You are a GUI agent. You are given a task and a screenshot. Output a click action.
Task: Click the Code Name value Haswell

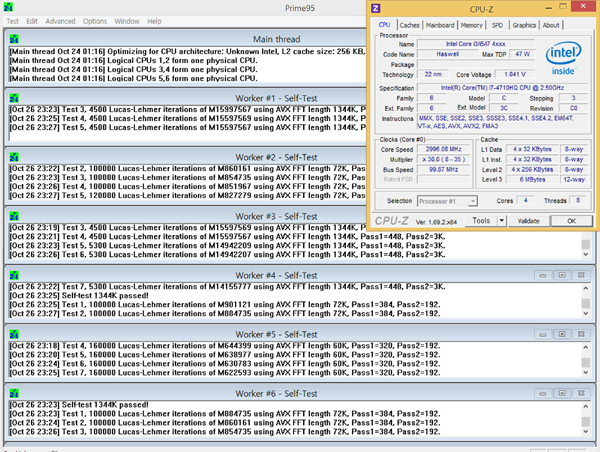point(447,54)
